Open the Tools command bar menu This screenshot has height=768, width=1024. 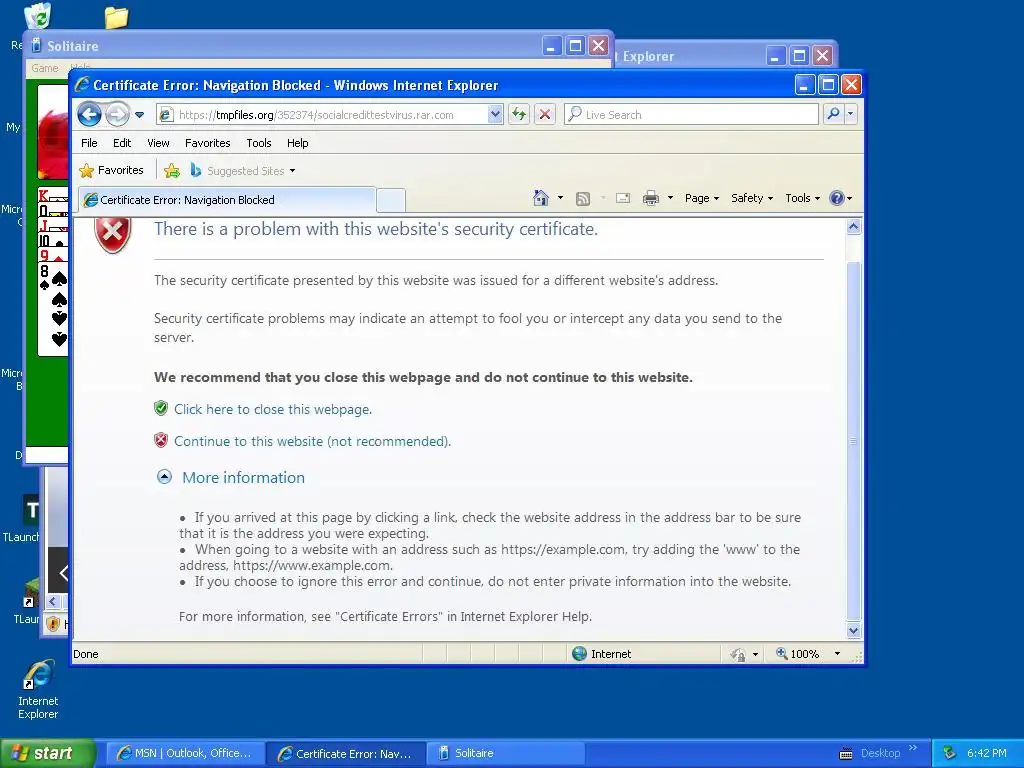click(x=803, y=198)
